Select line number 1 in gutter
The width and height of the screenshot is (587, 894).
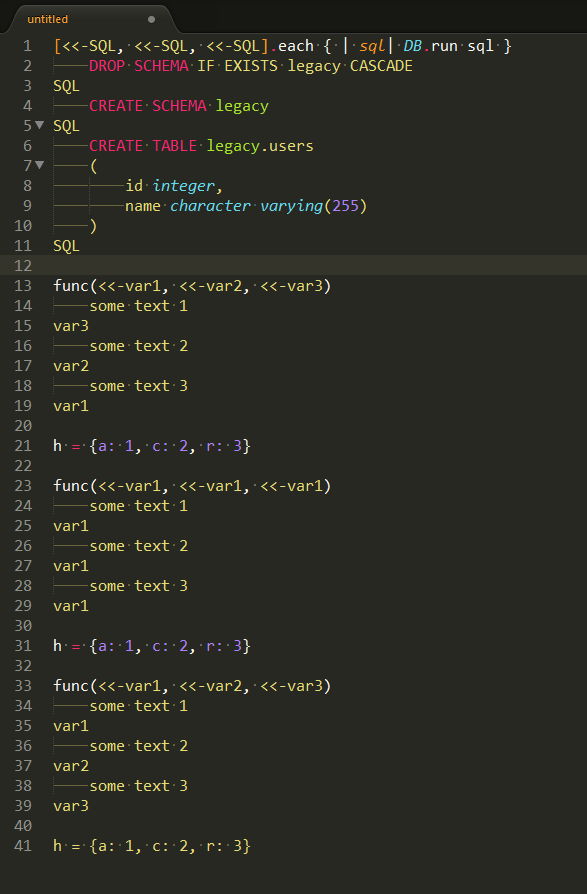click(x=27, y=46)
